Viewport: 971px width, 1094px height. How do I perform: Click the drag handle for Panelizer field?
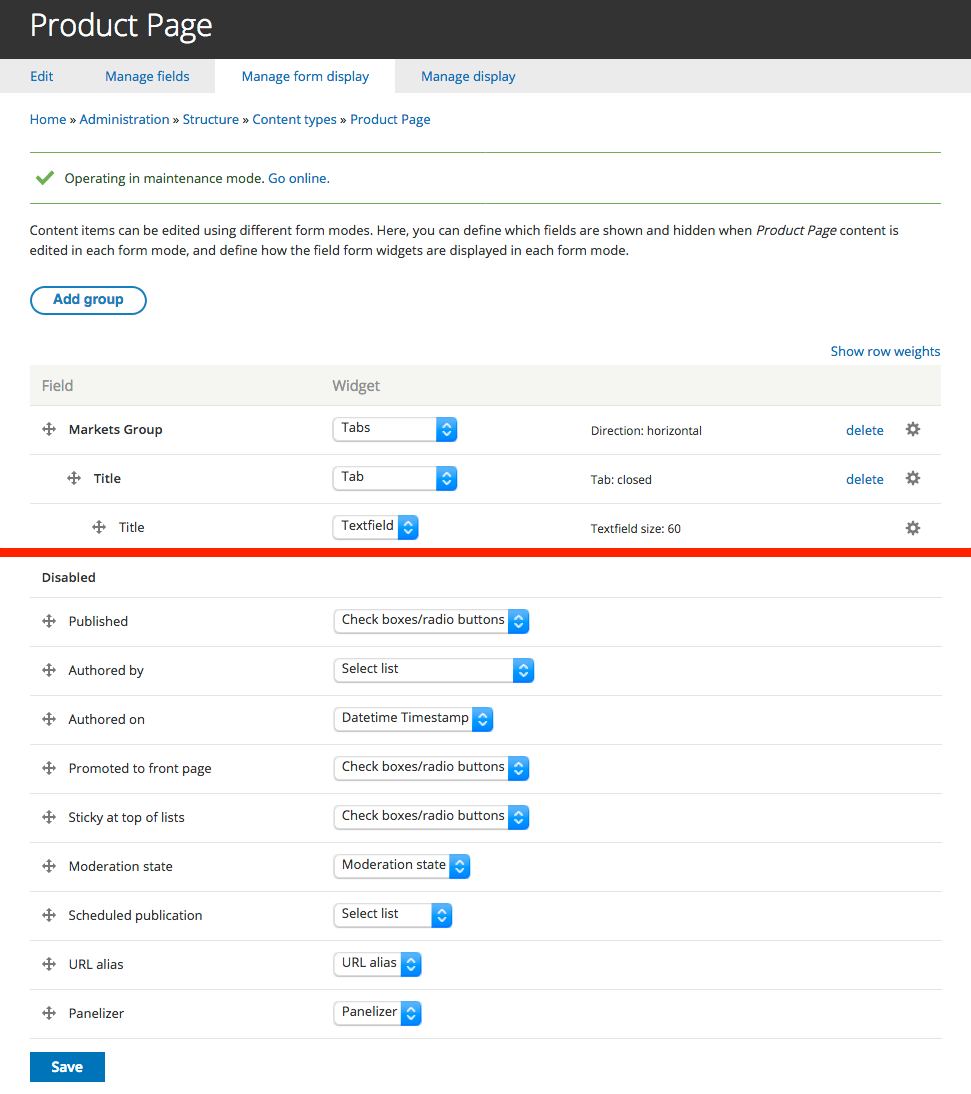tap(49, 1012)
